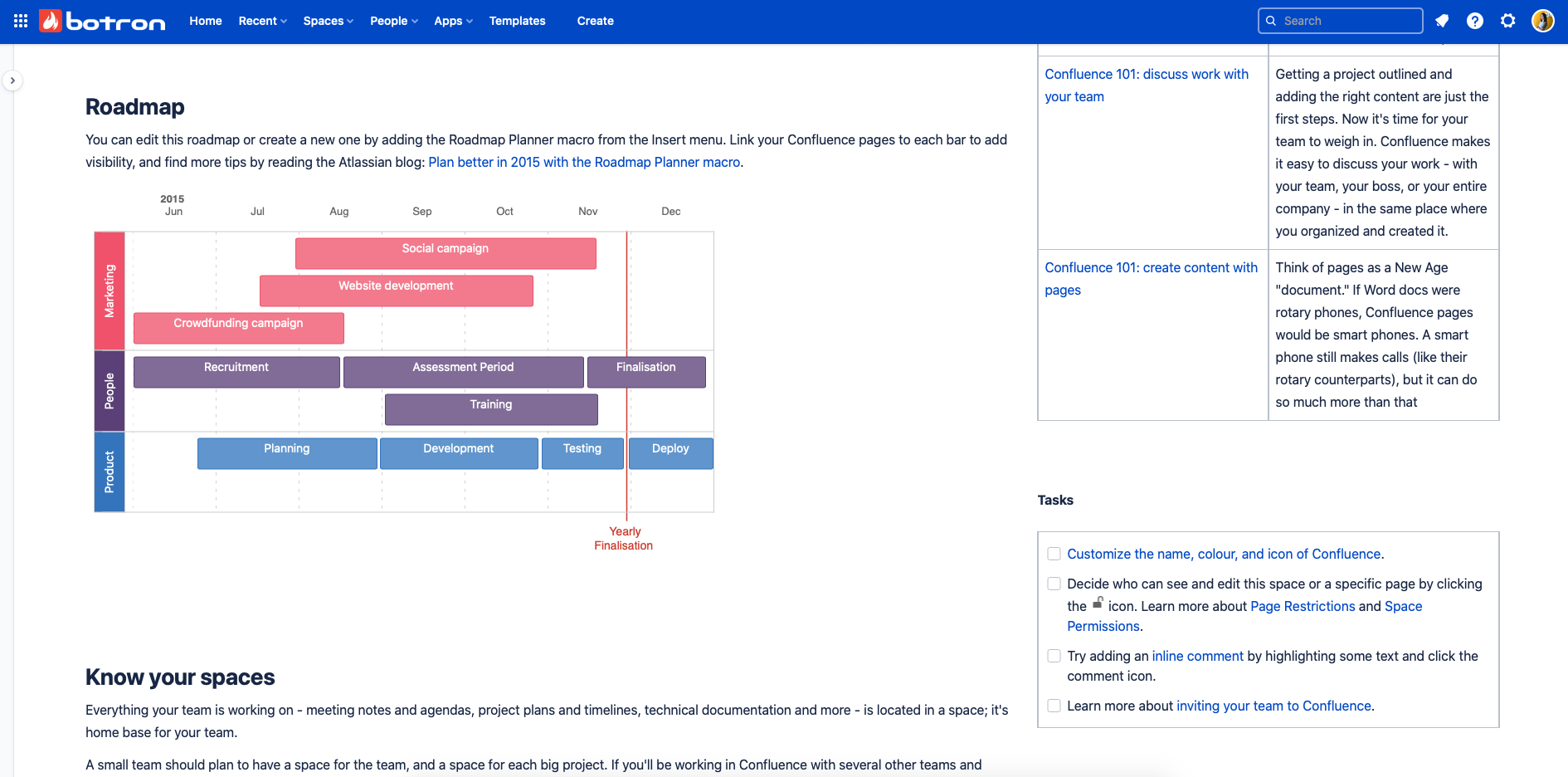Open the notifications icon in header
Image resolution: width=1568 pixels, height=777 pixels.
click(x=1442, y=21)
